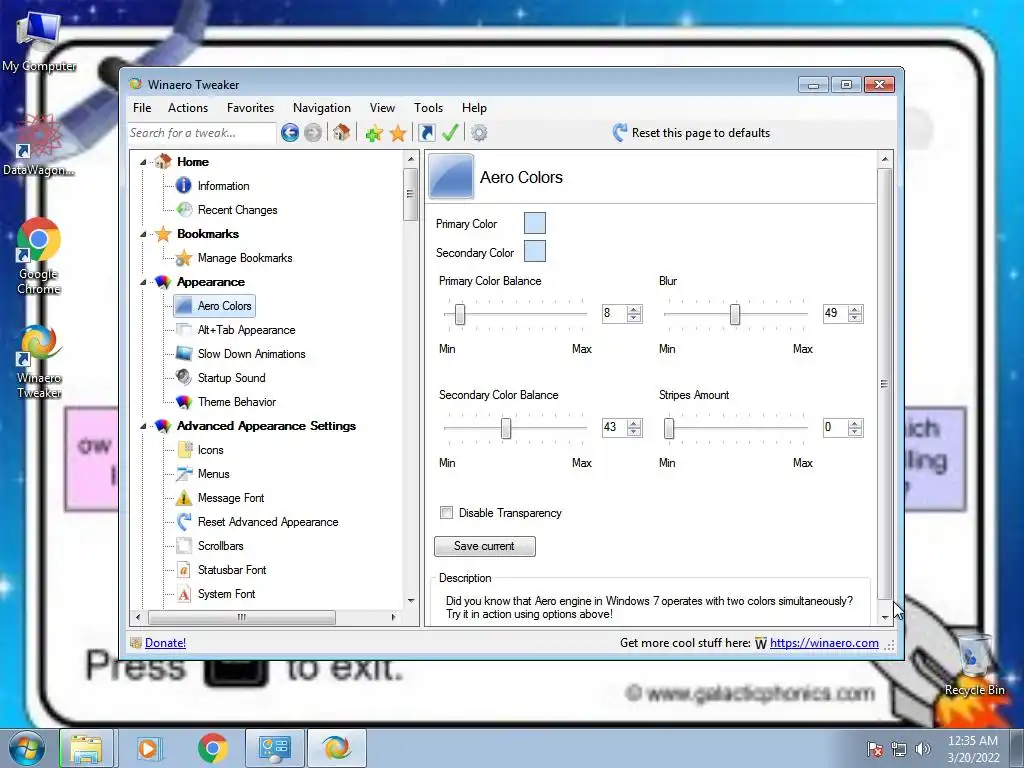Go to the Home page via house icon
This screenshot has width=1024, height=768.
tap(341, 133)
